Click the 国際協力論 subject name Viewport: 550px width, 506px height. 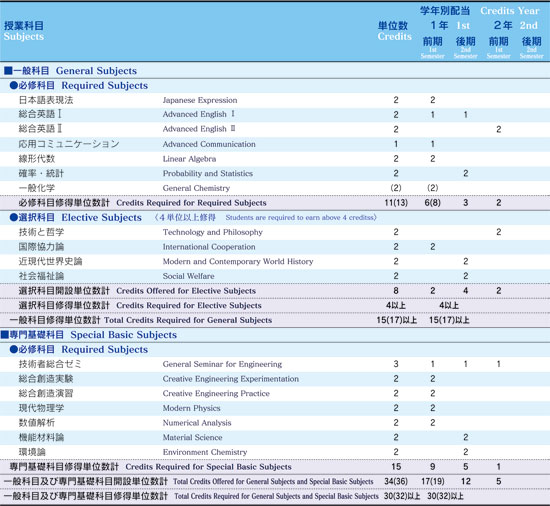point(41,247)
